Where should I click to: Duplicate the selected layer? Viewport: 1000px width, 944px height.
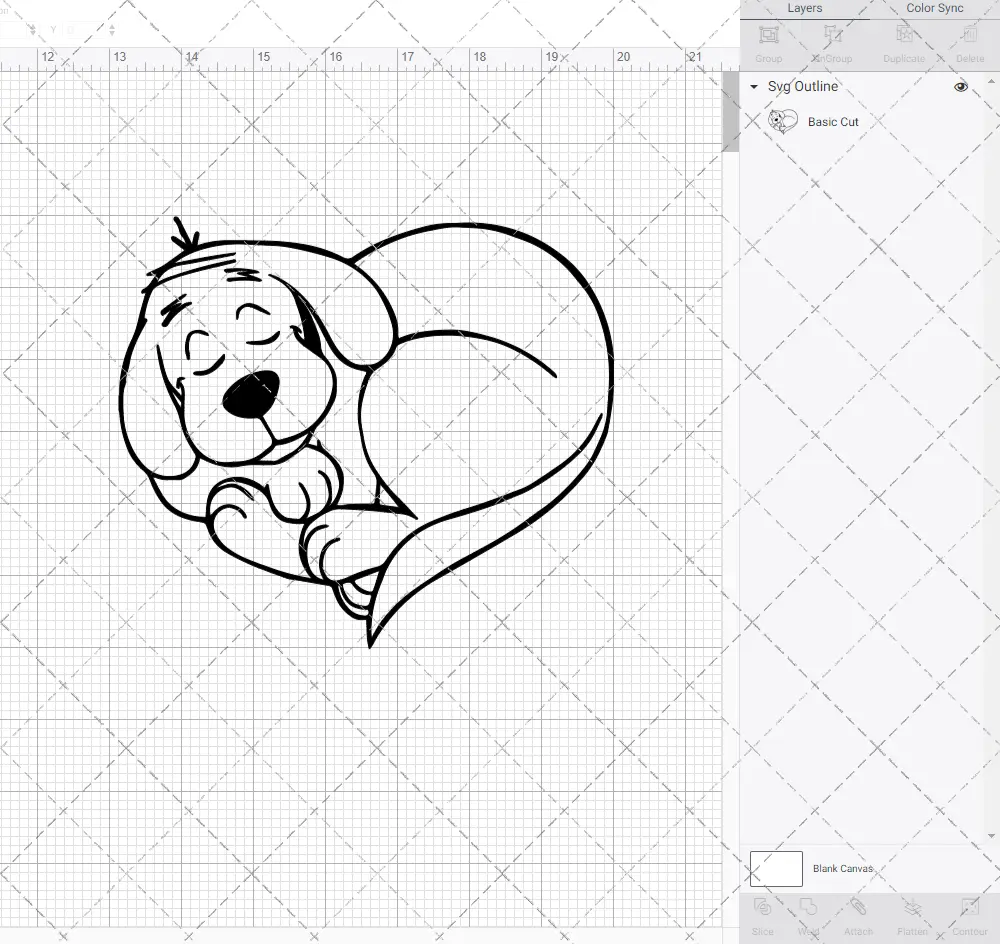[904, 42]
